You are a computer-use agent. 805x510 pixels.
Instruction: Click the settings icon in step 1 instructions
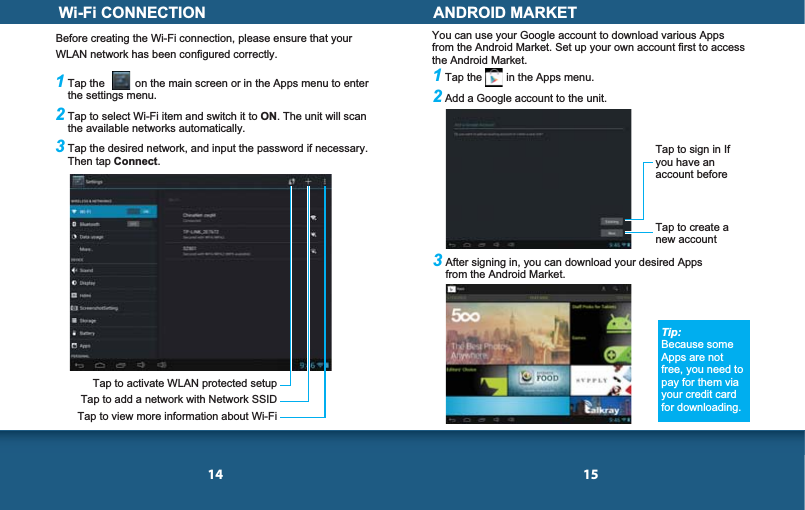point(121,81)
